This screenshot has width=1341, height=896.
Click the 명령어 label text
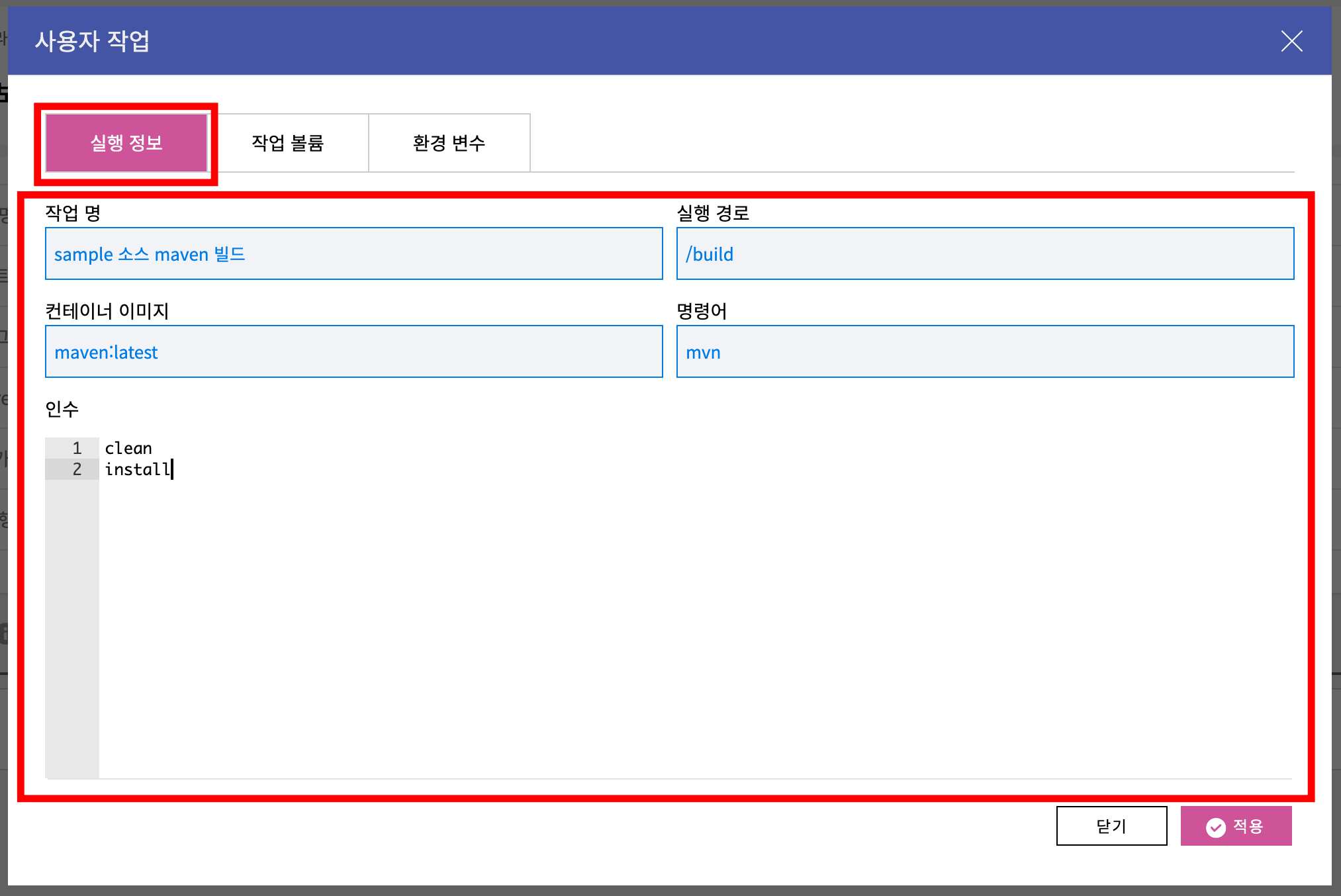click(702, 311)
